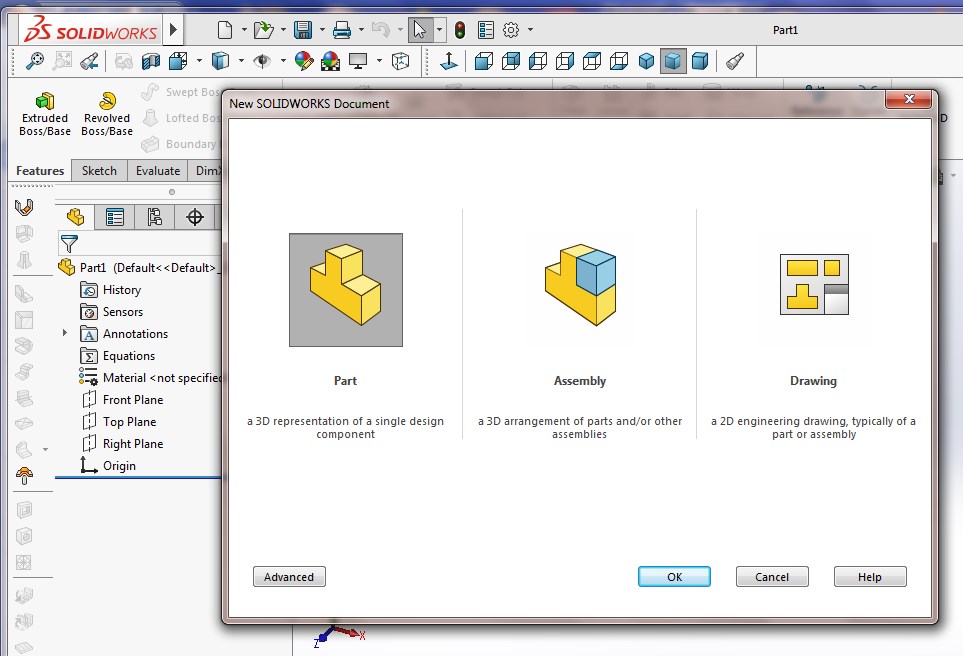
Task: Open the Options gear dropdown arrow
Action: click(530, 29)
